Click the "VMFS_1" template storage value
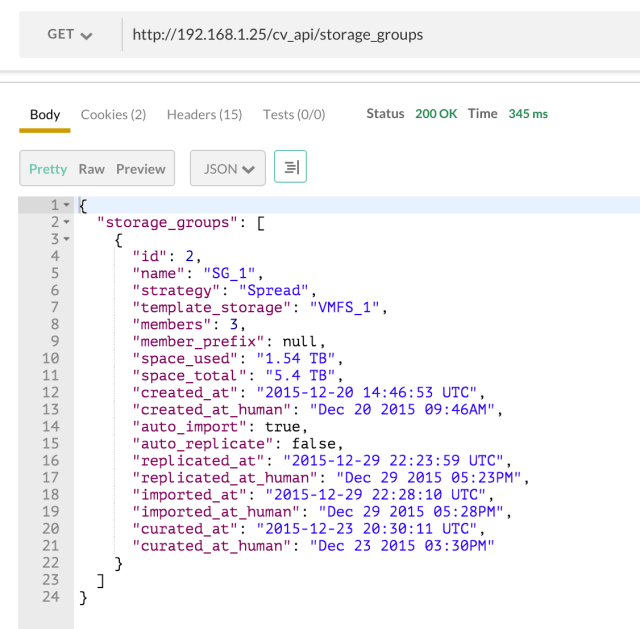The height and width of the screenshot is (629, 640). coord(344,307)
